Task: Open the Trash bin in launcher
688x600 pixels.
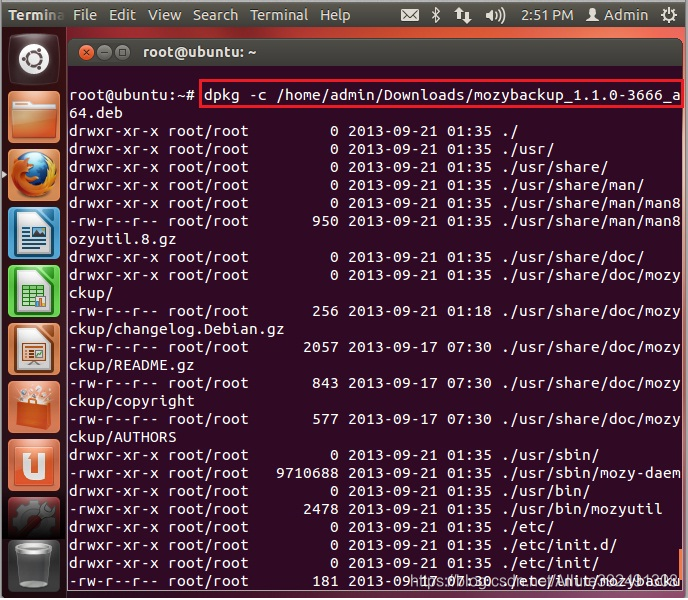Action: point(34,566)
